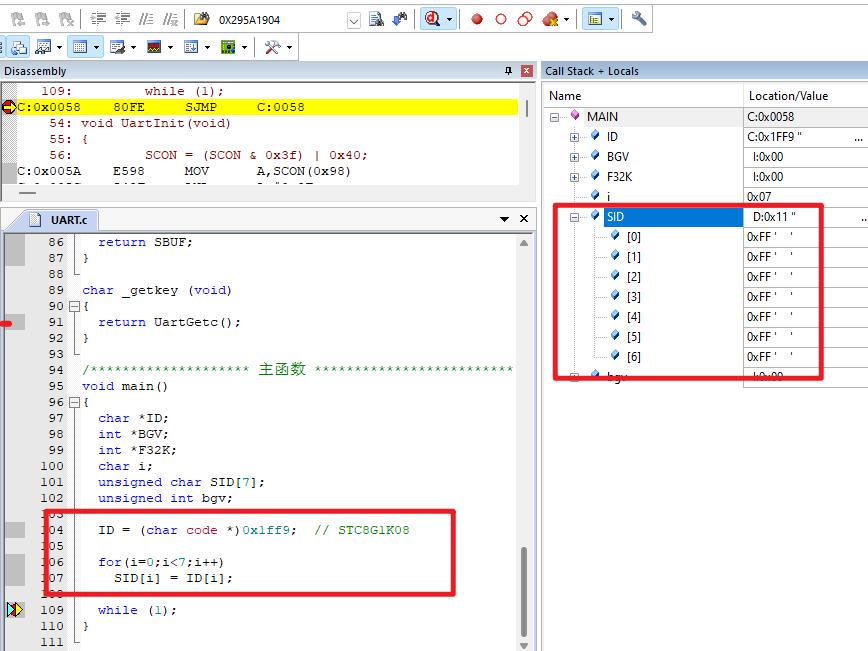Close the Disassembly panel
This screenshot has height=651, width=868.
pos(526,71)
